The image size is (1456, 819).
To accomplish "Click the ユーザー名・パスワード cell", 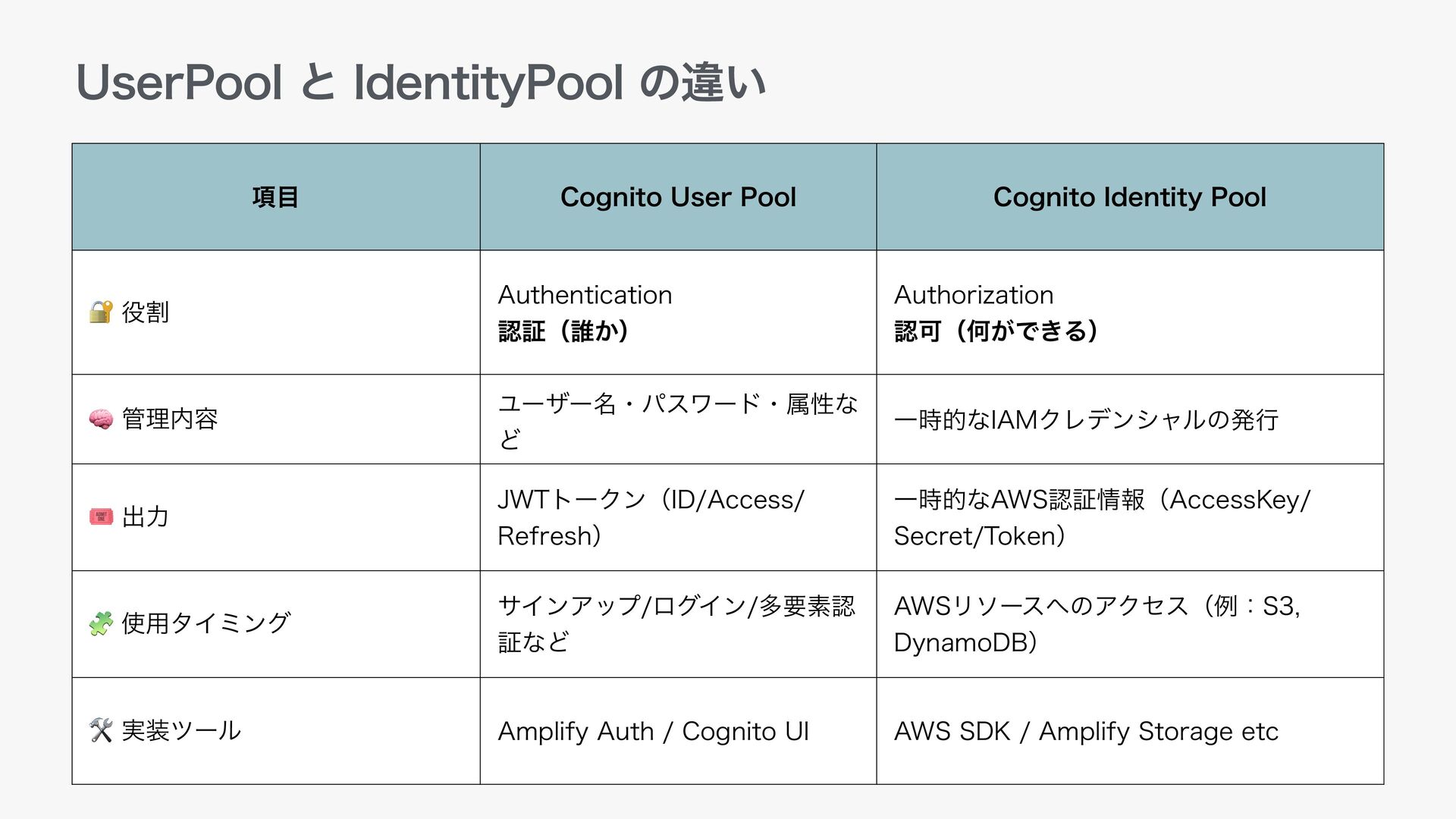I will pyautogui.click(x=677, y=419).
